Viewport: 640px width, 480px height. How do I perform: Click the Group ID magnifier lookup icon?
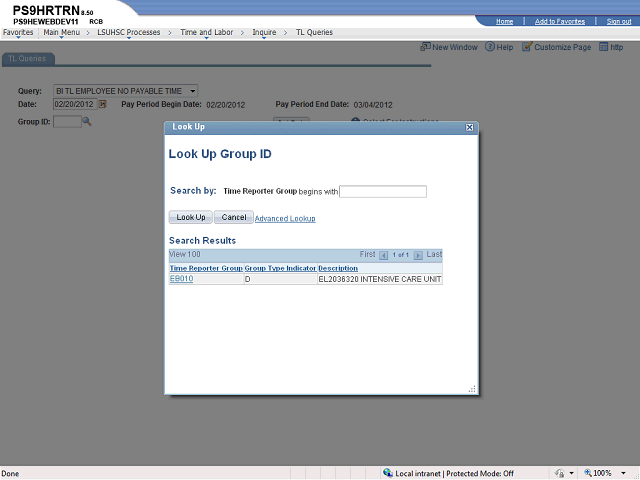87,122
